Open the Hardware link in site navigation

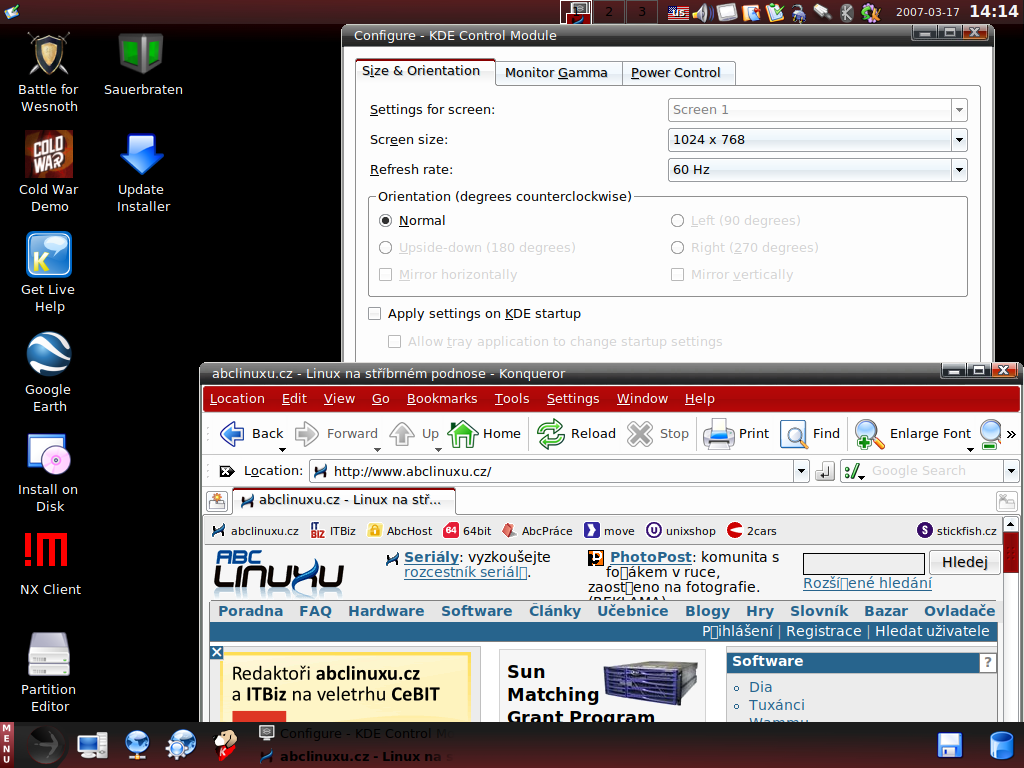pos(386,611)
